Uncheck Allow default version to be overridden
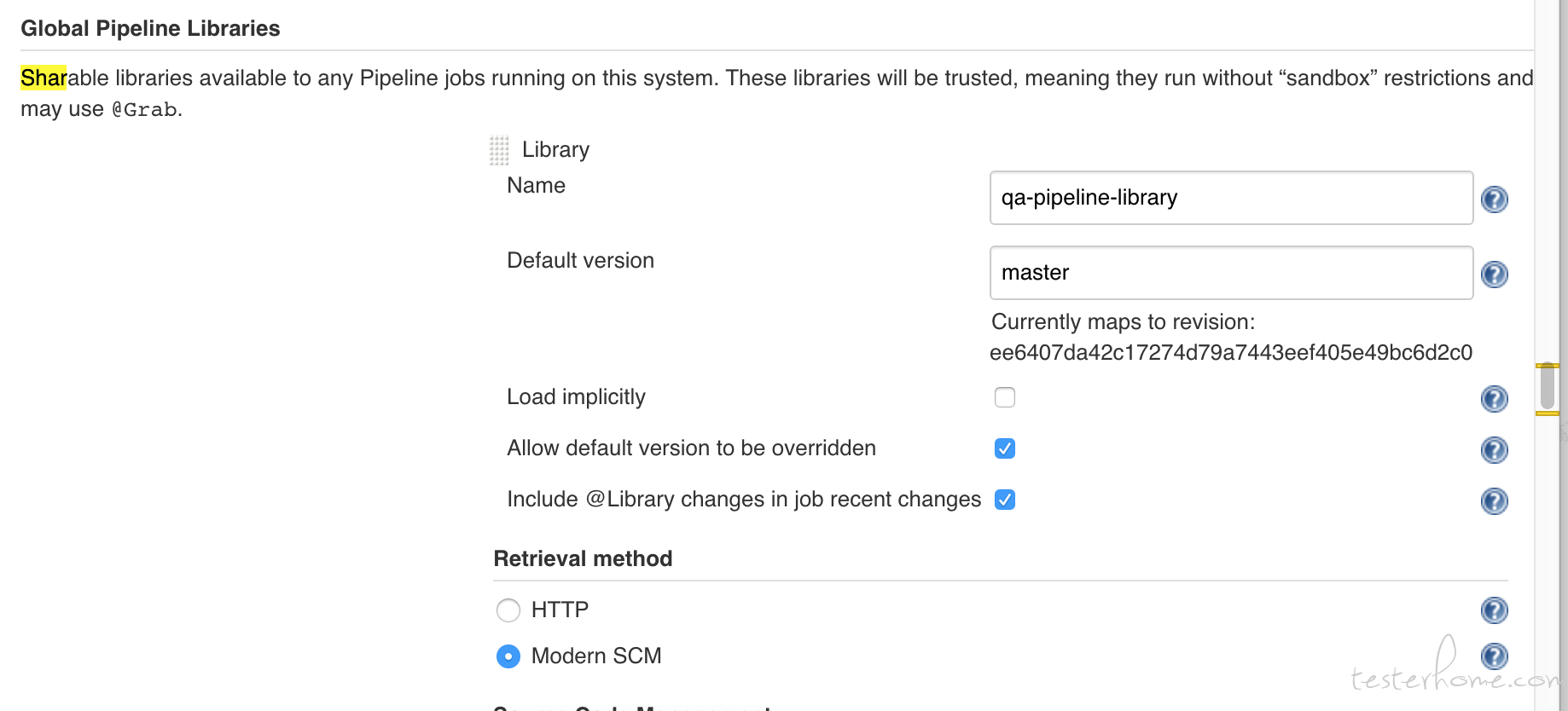Viewport: 1568px width, 711px height. [1005, 448]
